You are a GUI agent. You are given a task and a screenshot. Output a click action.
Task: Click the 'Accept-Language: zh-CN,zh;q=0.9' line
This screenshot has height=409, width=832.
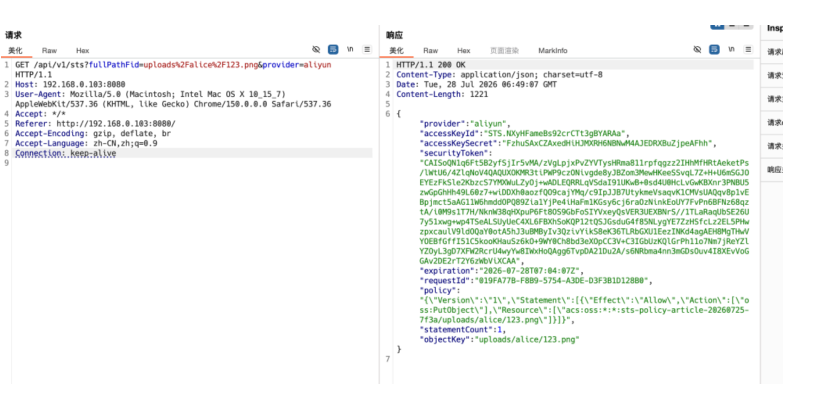point(86,143)
